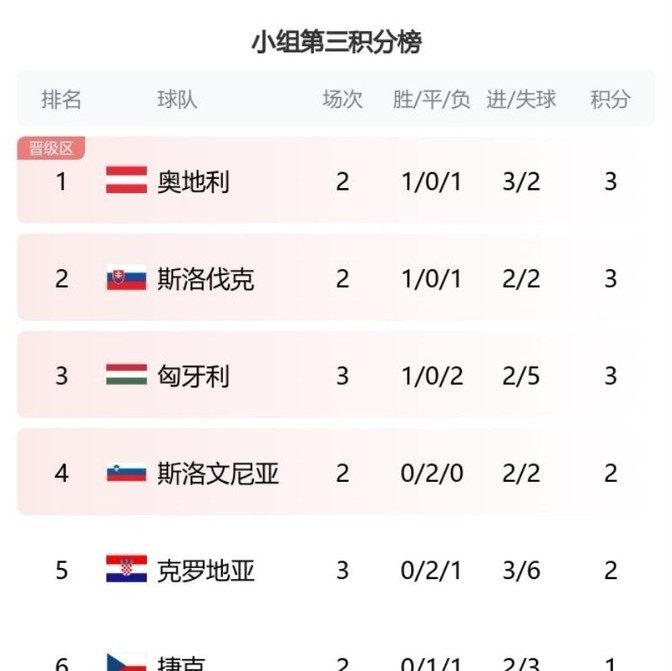Click the 进/失球 column header

click(x=521, y=99)
